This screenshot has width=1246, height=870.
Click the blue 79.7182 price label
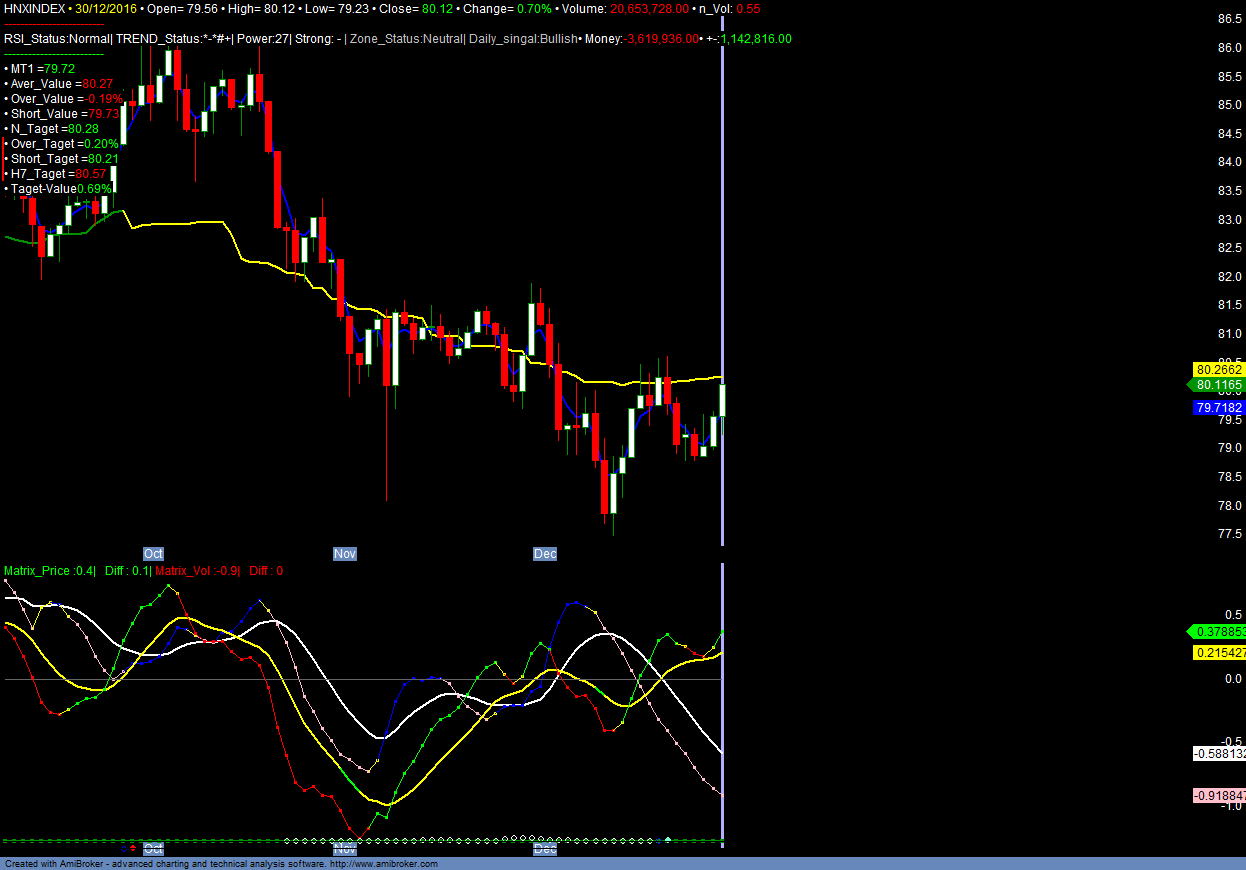(x=1218, y=408)
